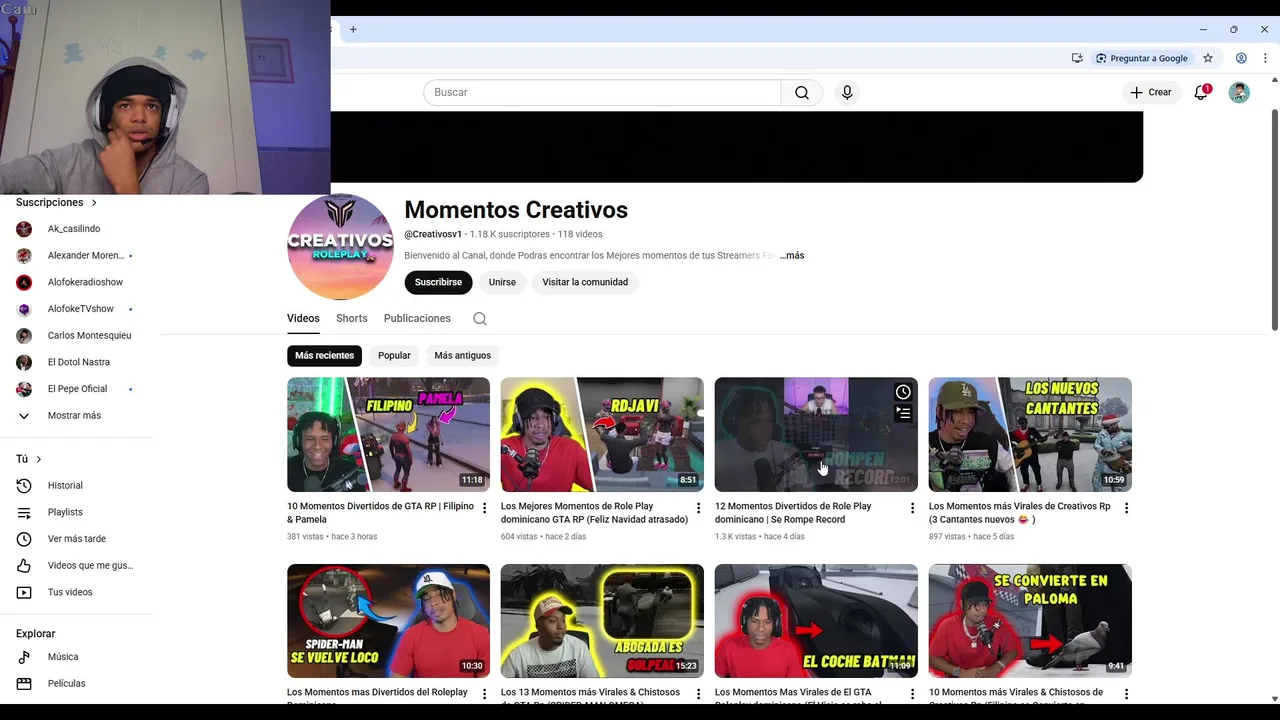Click Preguntar a Google button

tap(1141, 58)
